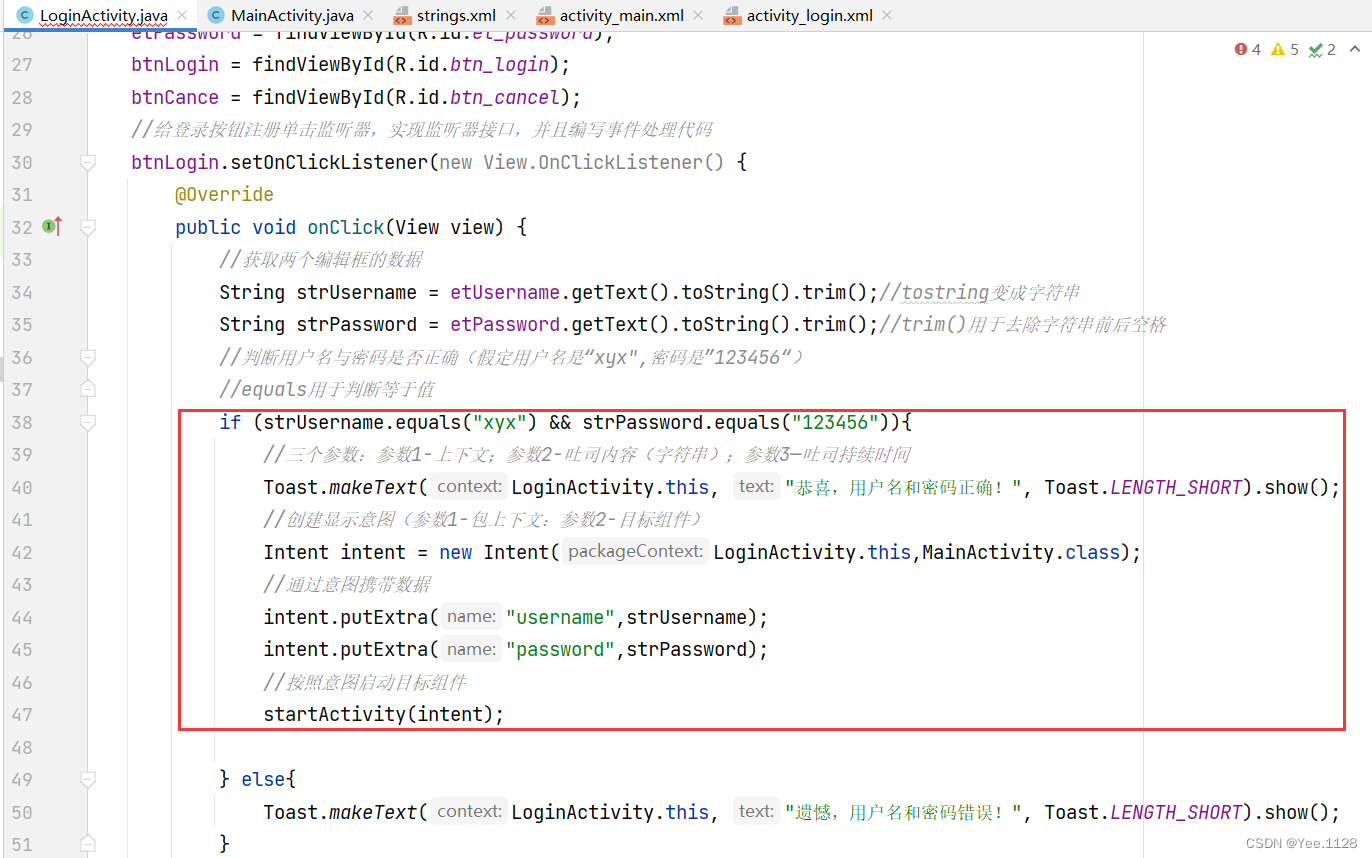The width and height of the screenshot is (1372, 858).
Task: Click the 'name:' hint on line 44
Action: 471,616
